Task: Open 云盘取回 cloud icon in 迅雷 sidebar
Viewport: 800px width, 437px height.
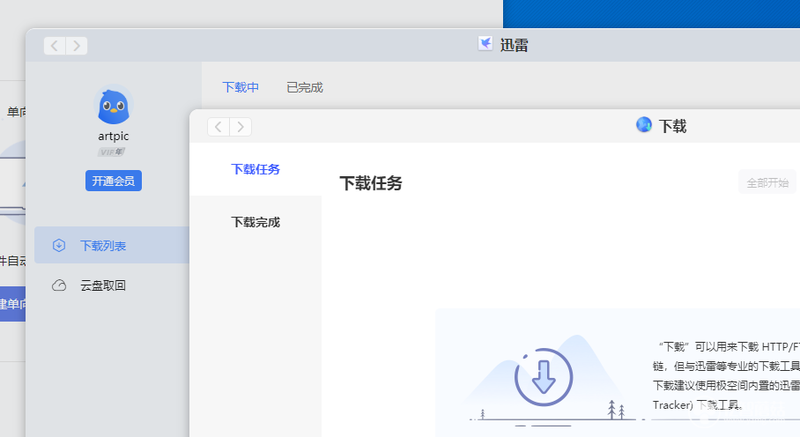Action: click(x=59, y=285)
